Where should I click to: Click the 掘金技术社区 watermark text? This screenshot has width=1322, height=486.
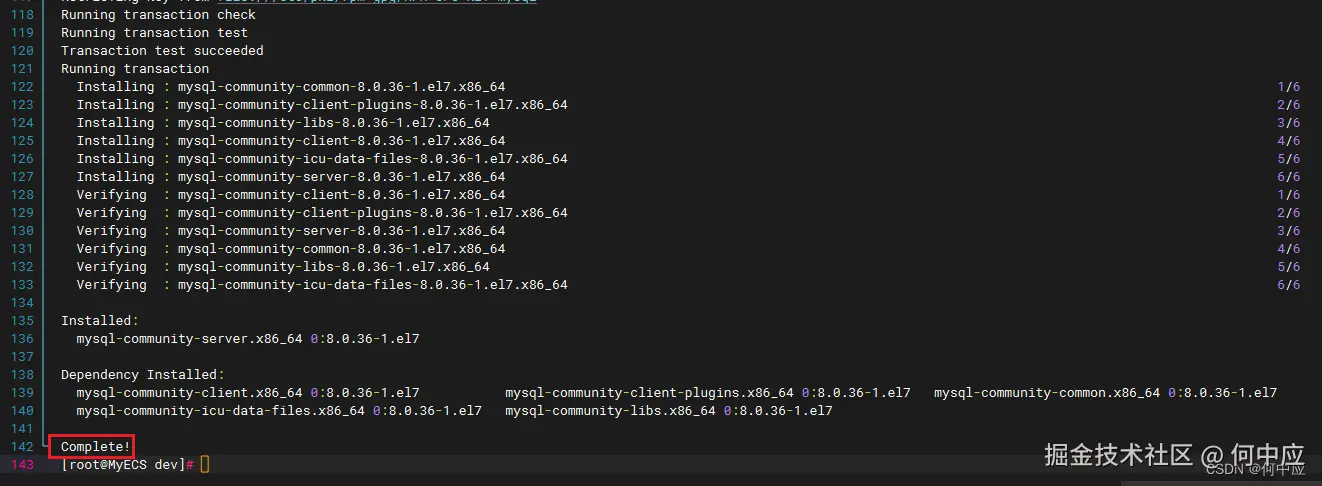coord(1119,455)
